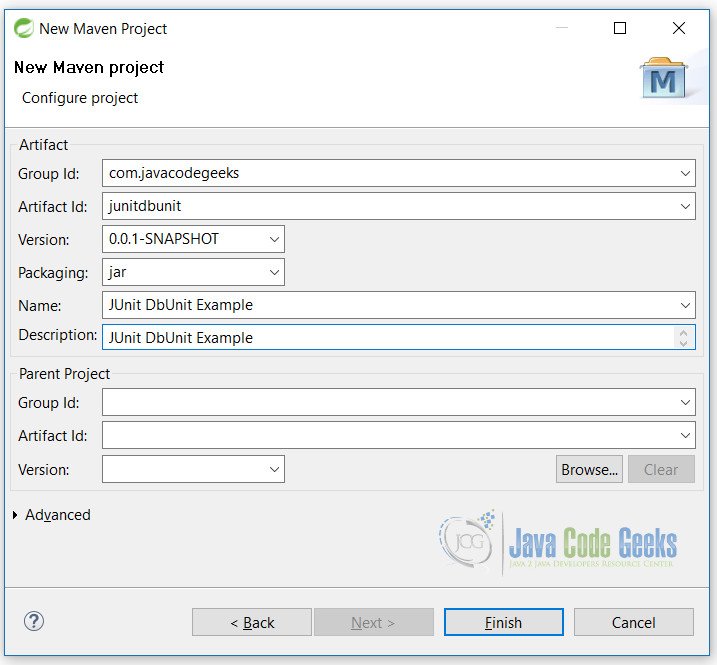Screen dimensions: 717x665
Task: Click the Cancel button
Action: [634, 622]
